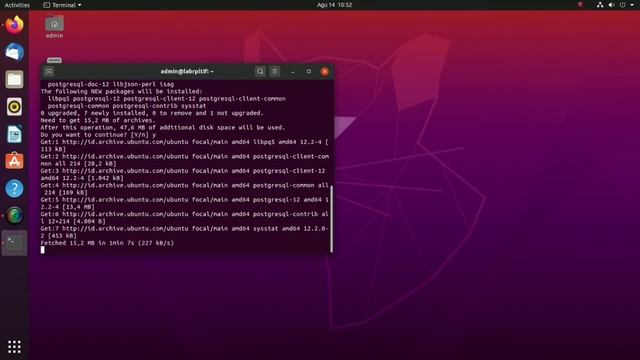
Task: Click the power icon in system tray
Action: pos(622,5)
